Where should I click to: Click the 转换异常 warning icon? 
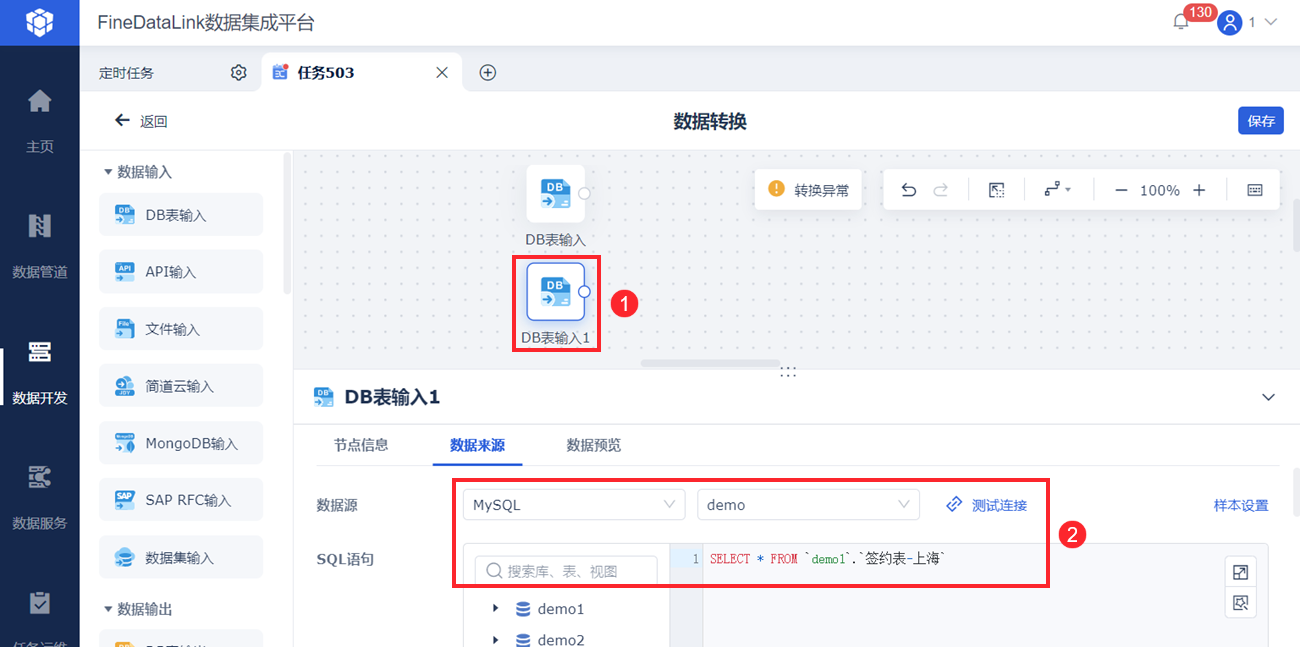point(776,189)
